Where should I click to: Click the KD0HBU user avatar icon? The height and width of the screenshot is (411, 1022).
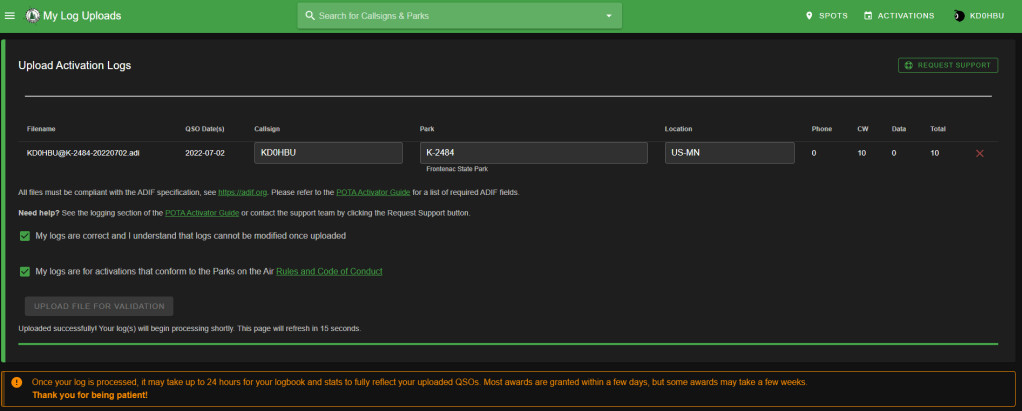coord(959,16)
